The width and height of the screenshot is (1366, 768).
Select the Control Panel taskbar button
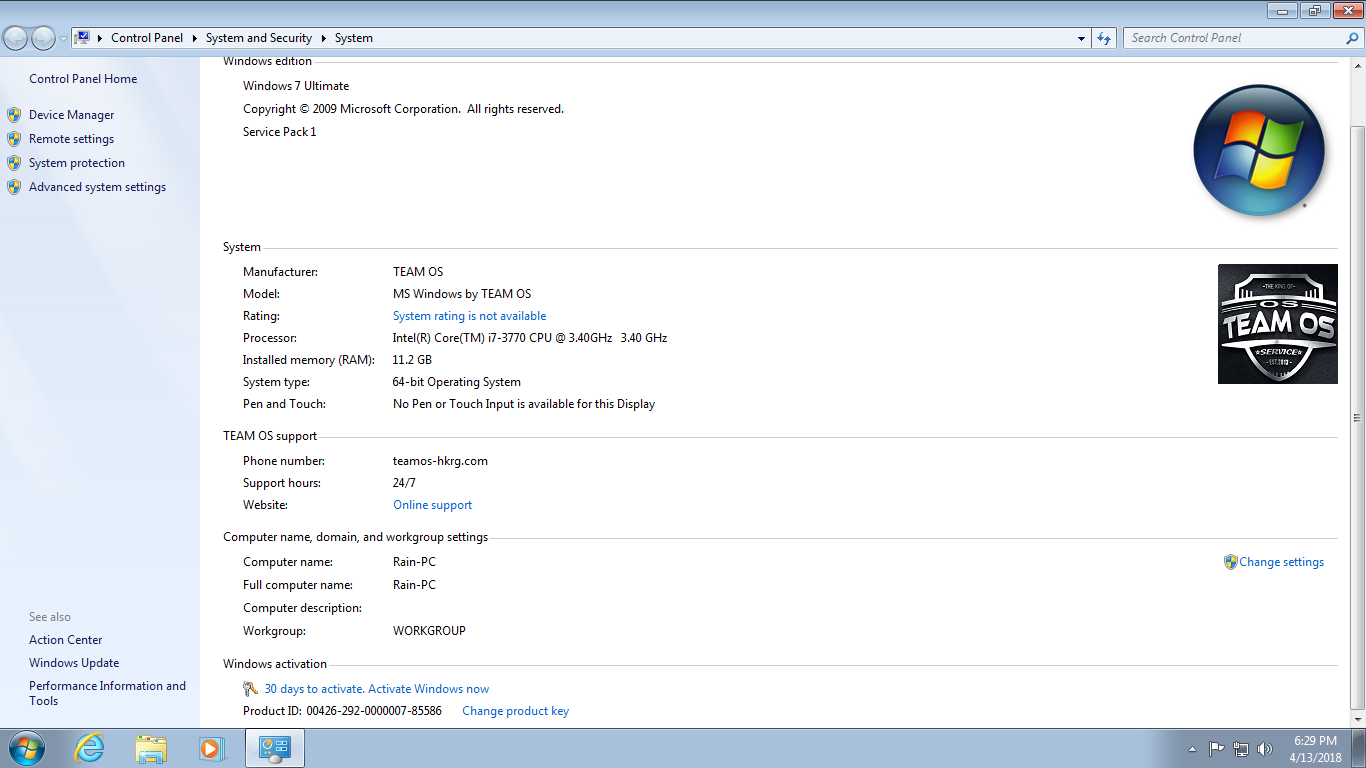click(x=274, y=748)
